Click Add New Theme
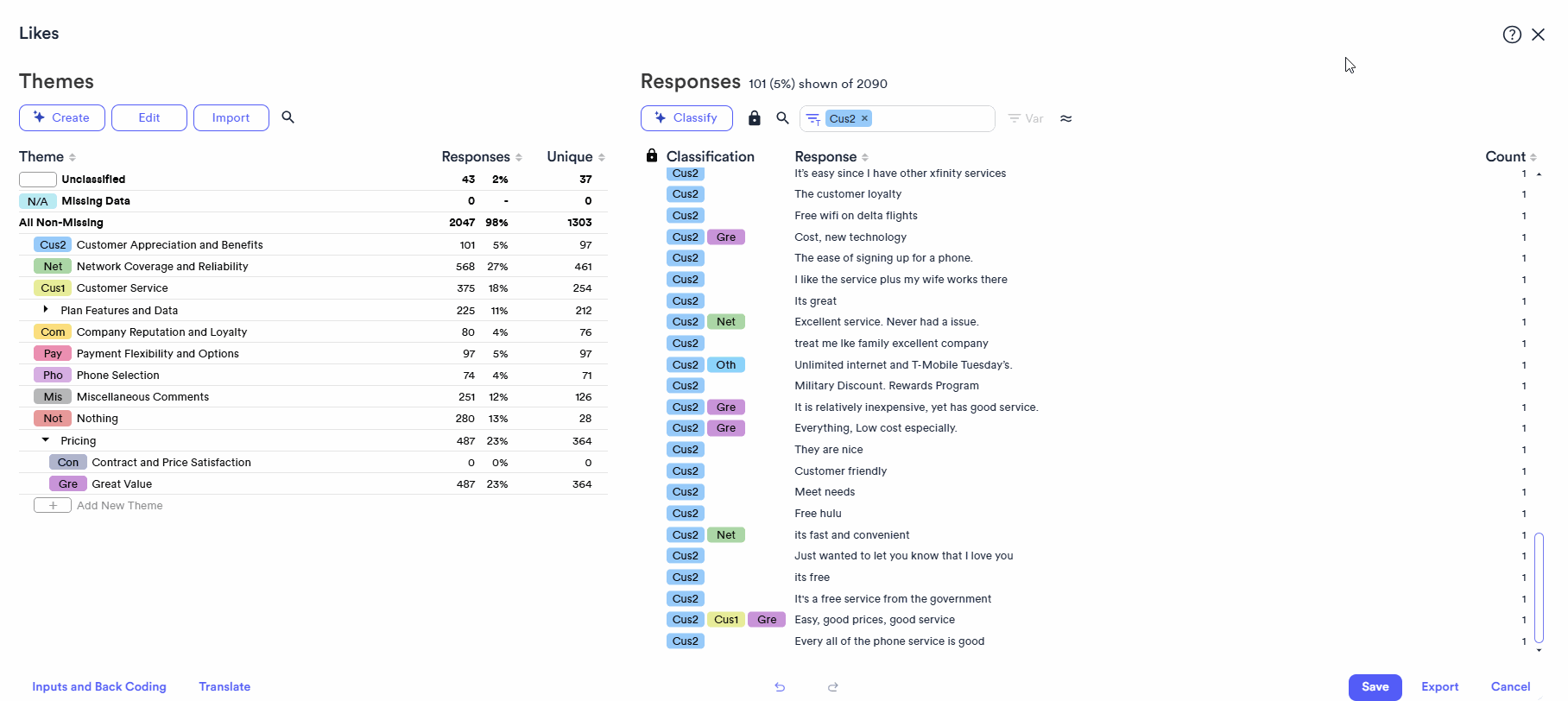 [x=53, y=505]
